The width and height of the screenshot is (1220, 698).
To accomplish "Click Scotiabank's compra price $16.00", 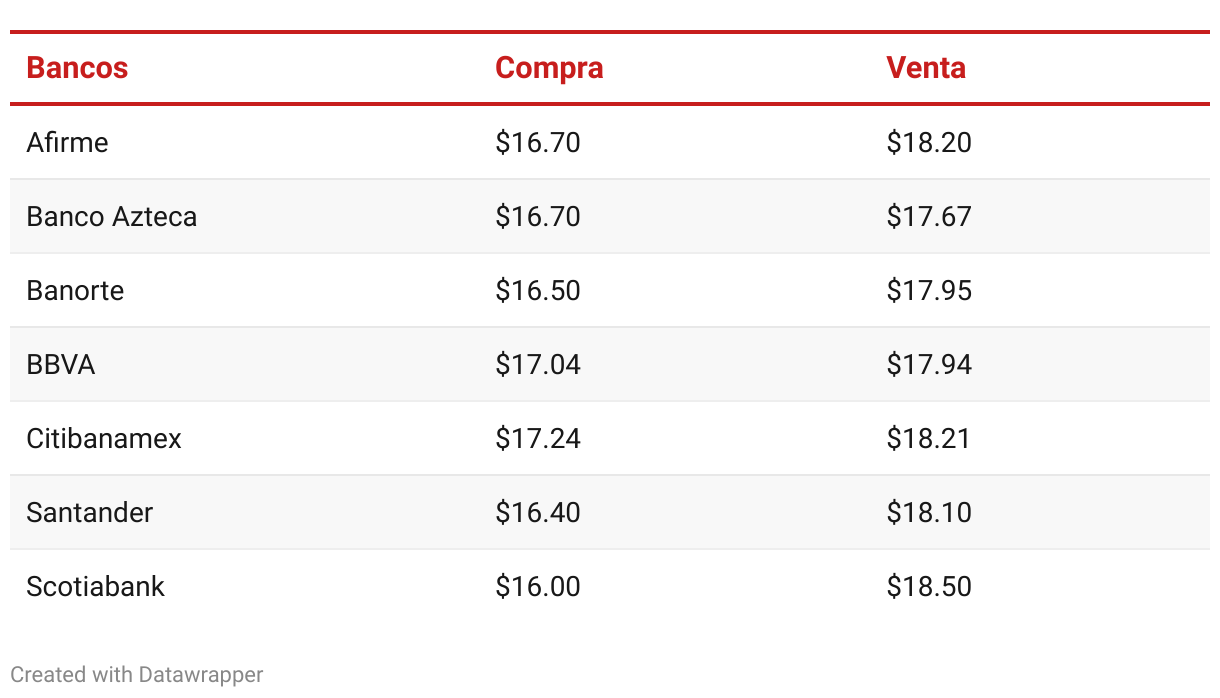I will click(x=538, y=586).
